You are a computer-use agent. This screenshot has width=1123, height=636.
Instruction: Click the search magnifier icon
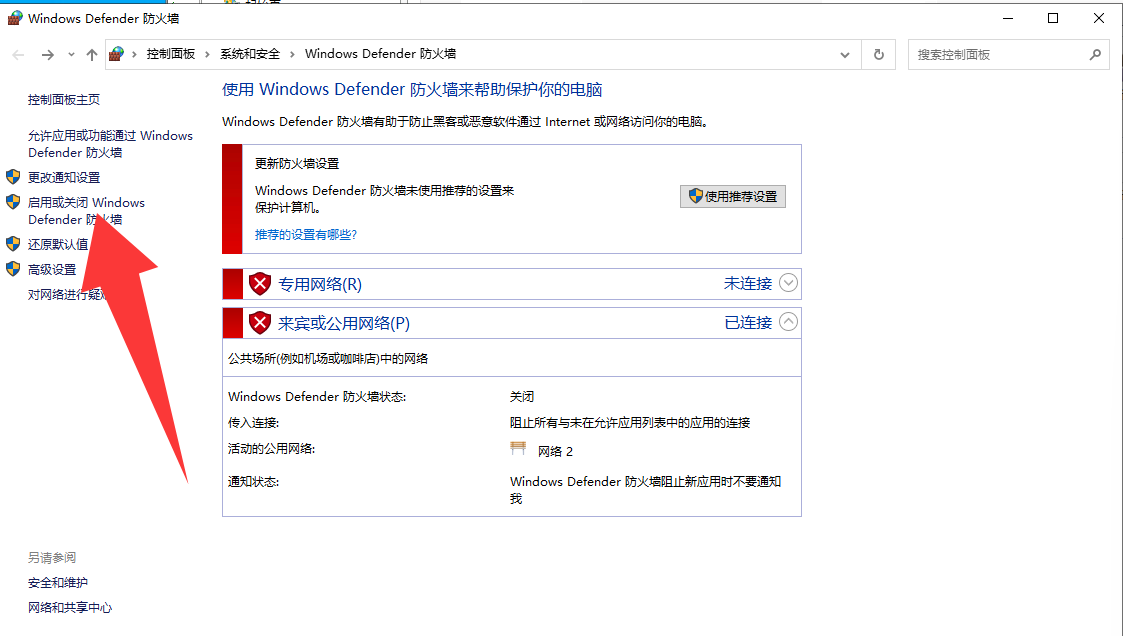coord(1095,54)
